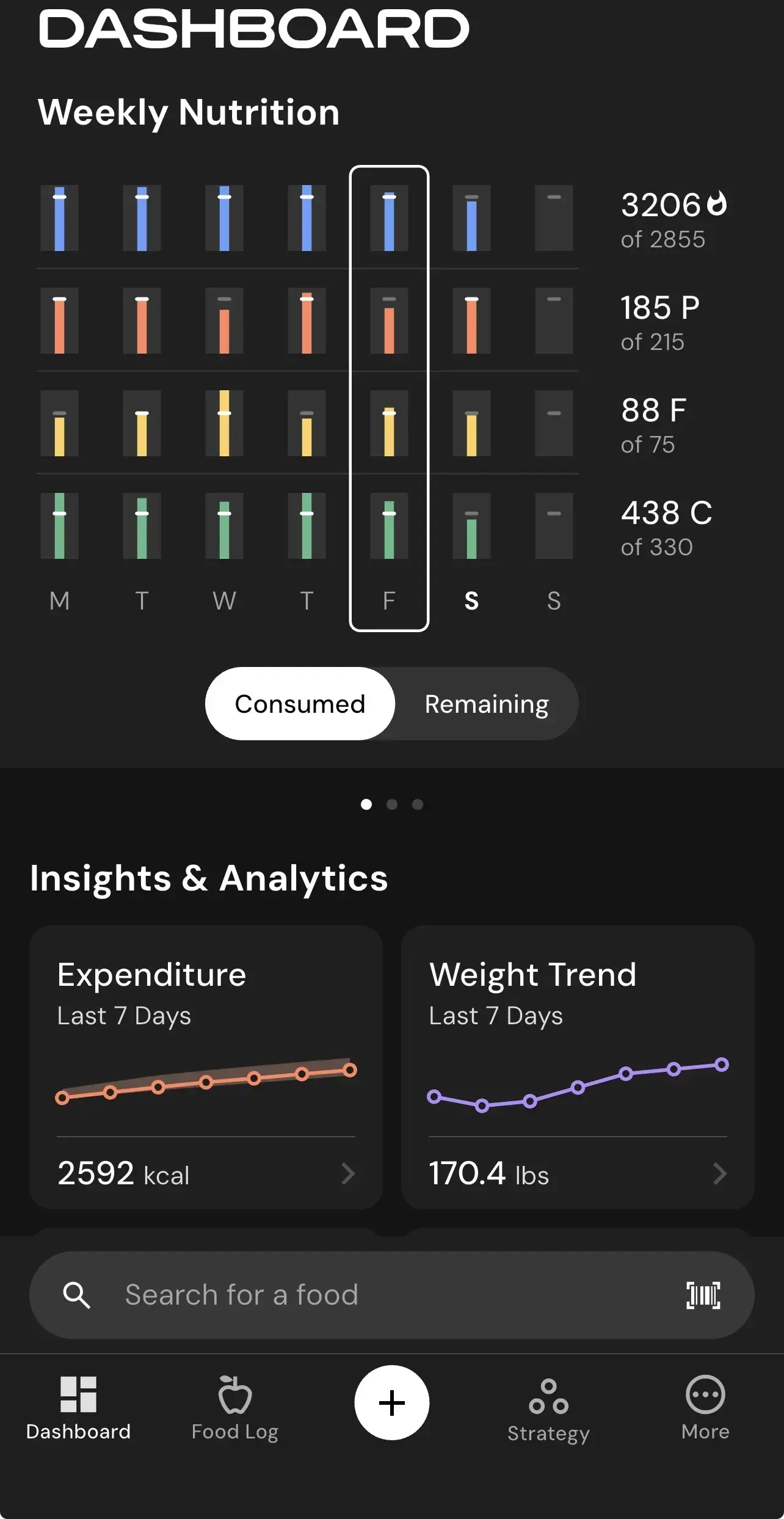
Task: Tap the calorie flame icon
Action: pos(717,204)
